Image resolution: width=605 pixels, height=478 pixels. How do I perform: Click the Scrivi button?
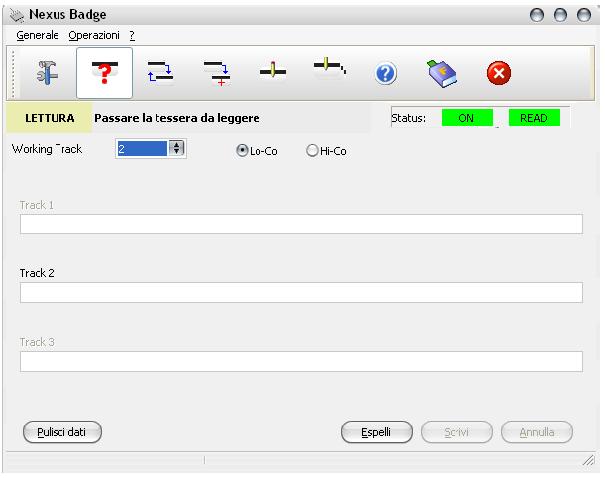pyautogui.click(x=457, y=432)
